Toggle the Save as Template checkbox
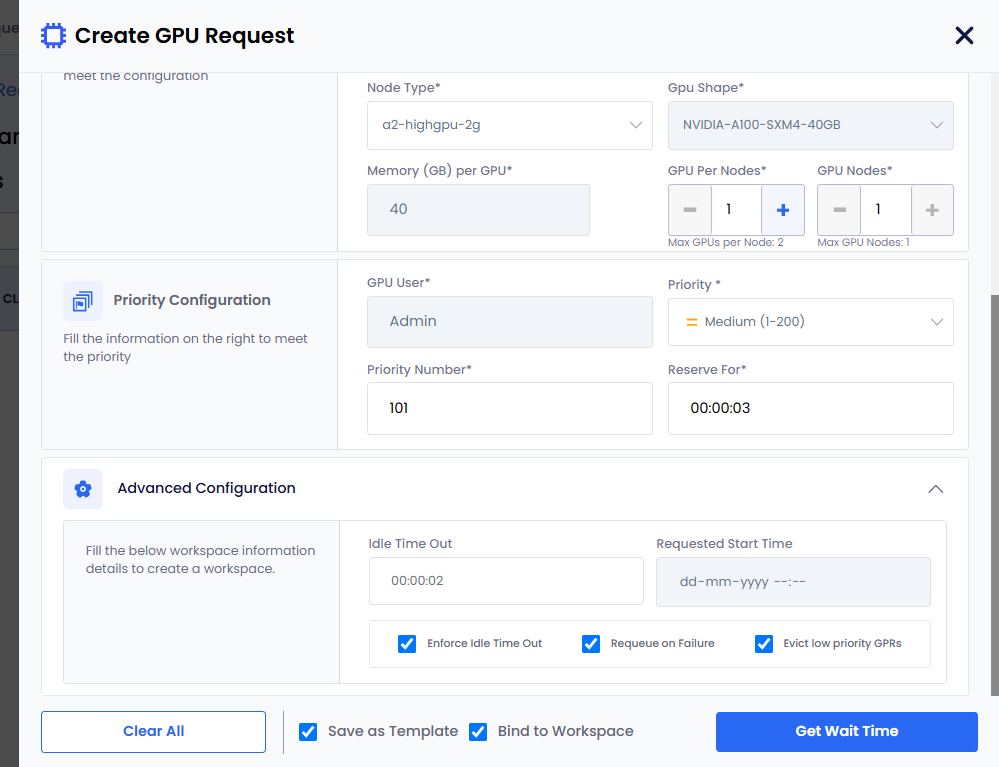 click(x=308, y=732)
